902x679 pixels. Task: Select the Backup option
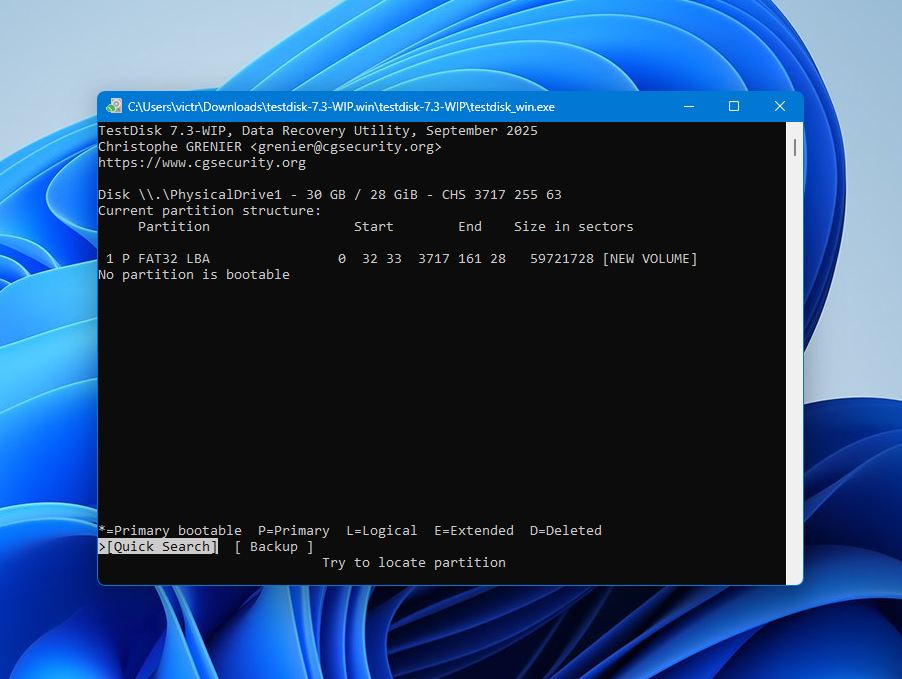click(274, 546)
